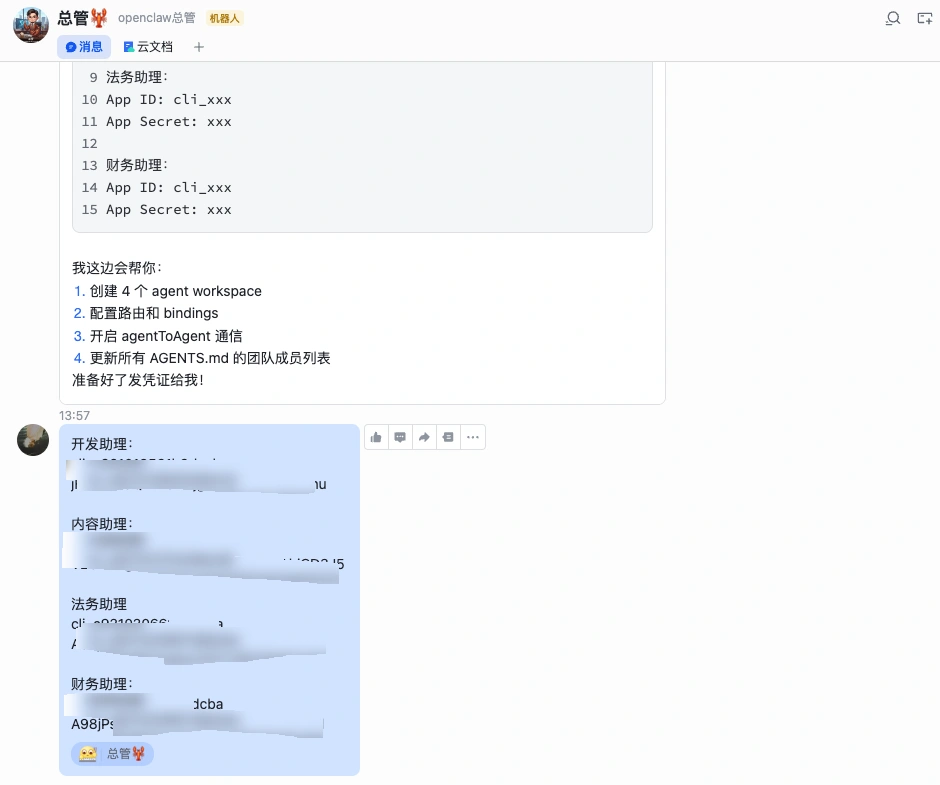The width and height of the screenshot is (940, 785).
Task: Switch to the 消息 tab
Action: coord(84,46)
